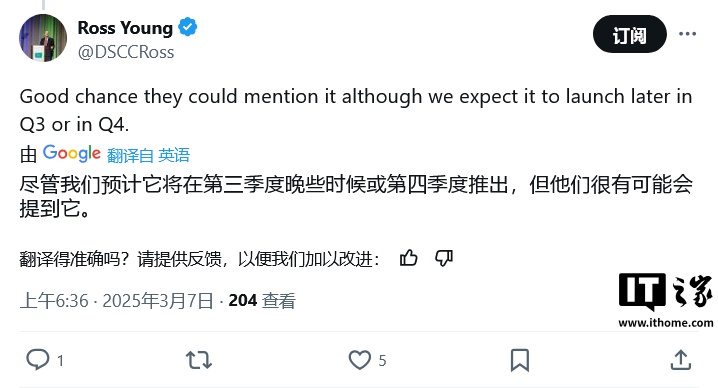718x388 pixels.
Task: Share the tweet via upload arrow icon
Action: click(x=680, y=360)
